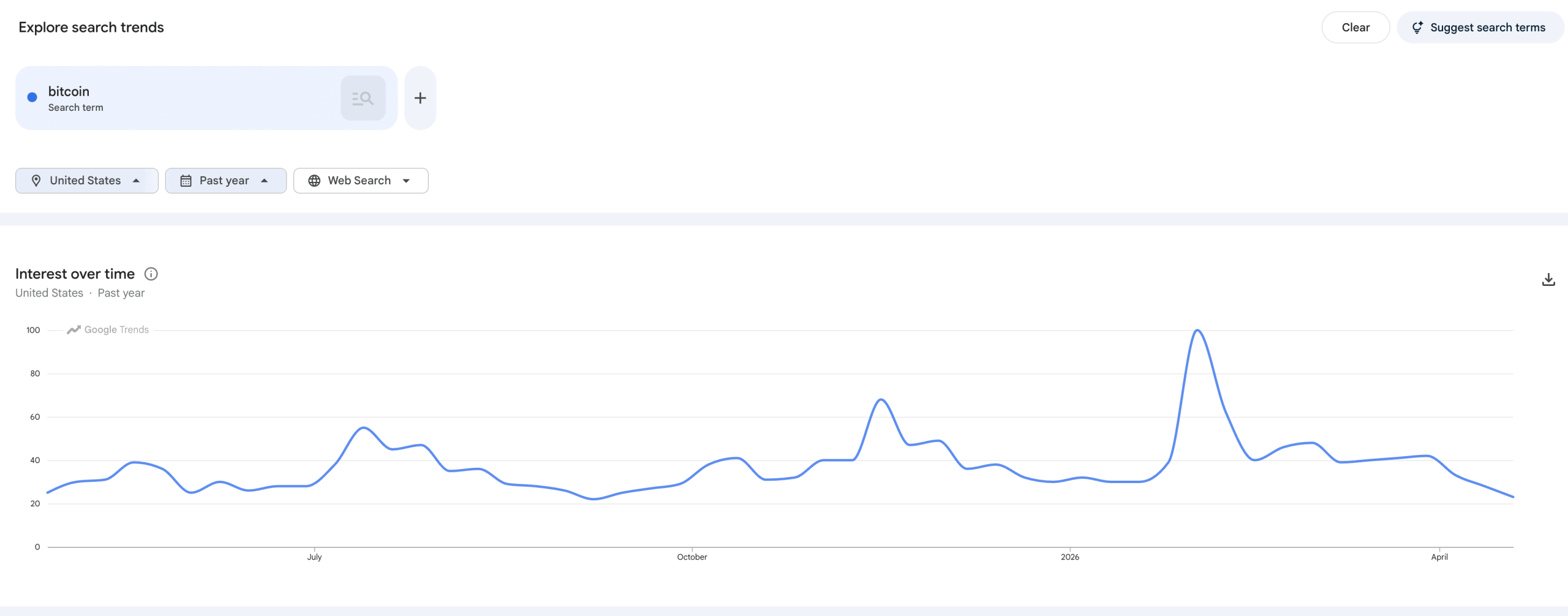Click the sparkle lightbulb suggest icon
The height and width of the screenshot is (616, 1568).
tap(1417, 28)
